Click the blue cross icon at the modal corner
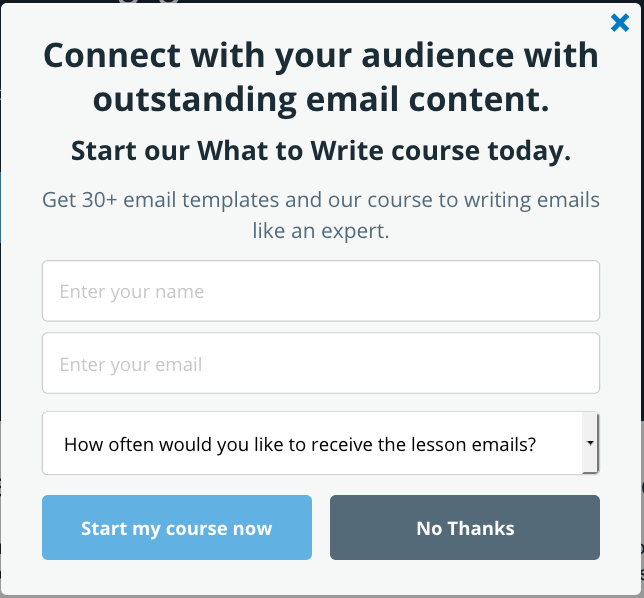644x598 pixels. [x=620, y=23]
